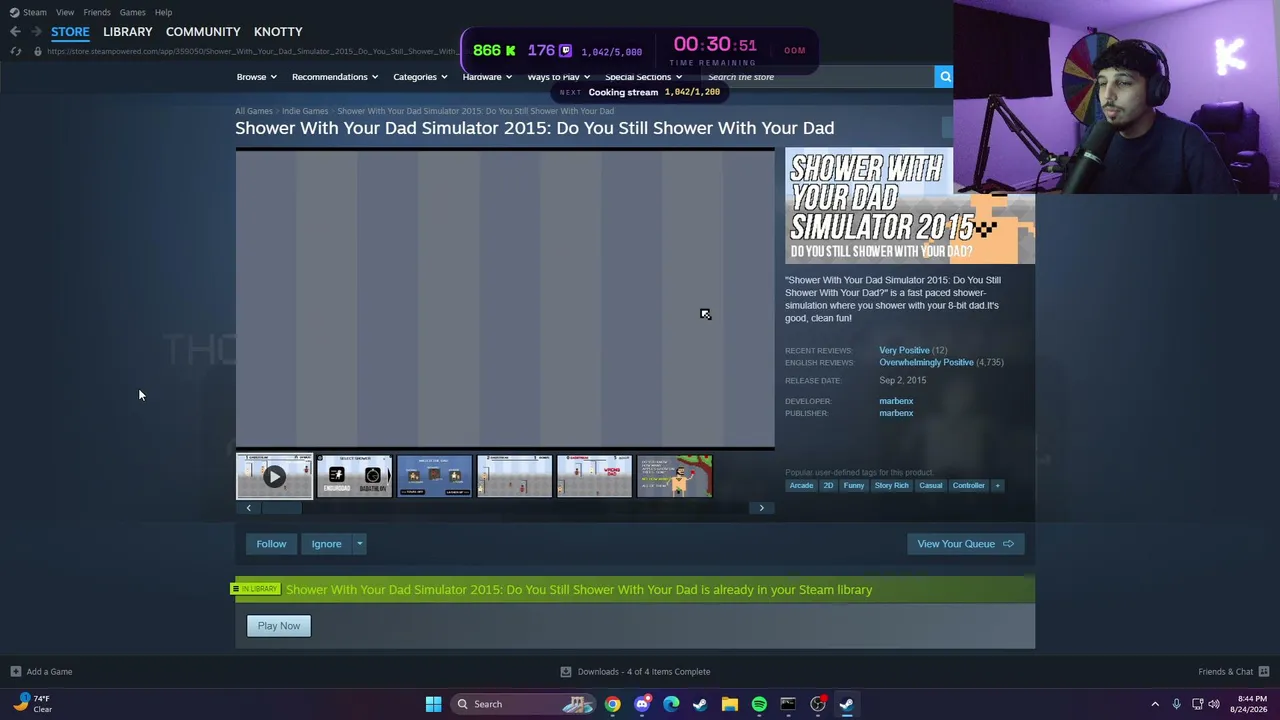Screen dimensions: 1280x720
Task: Click the Play Now button
Action: point(279,626)
